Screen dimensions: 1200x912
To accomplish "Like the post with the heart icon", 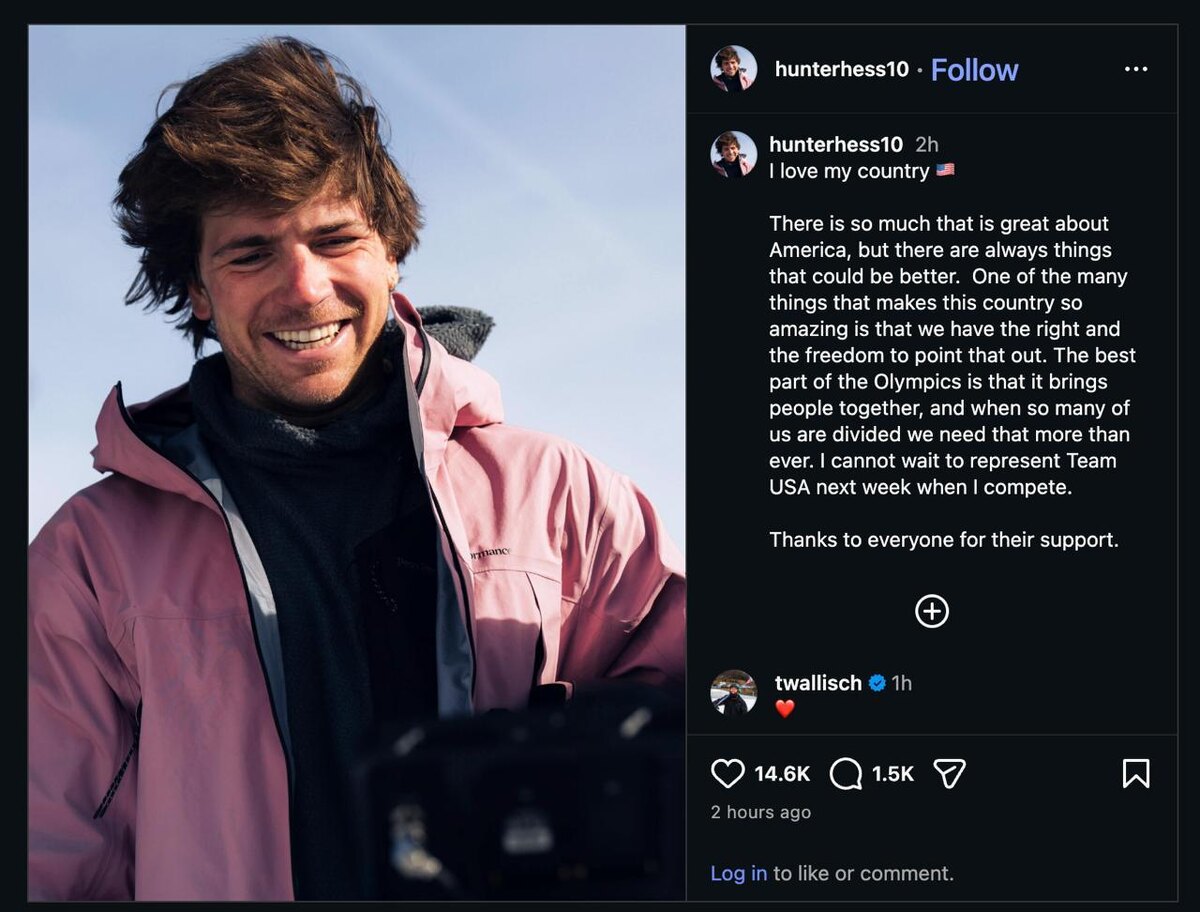I will click(x=728, y=773).
